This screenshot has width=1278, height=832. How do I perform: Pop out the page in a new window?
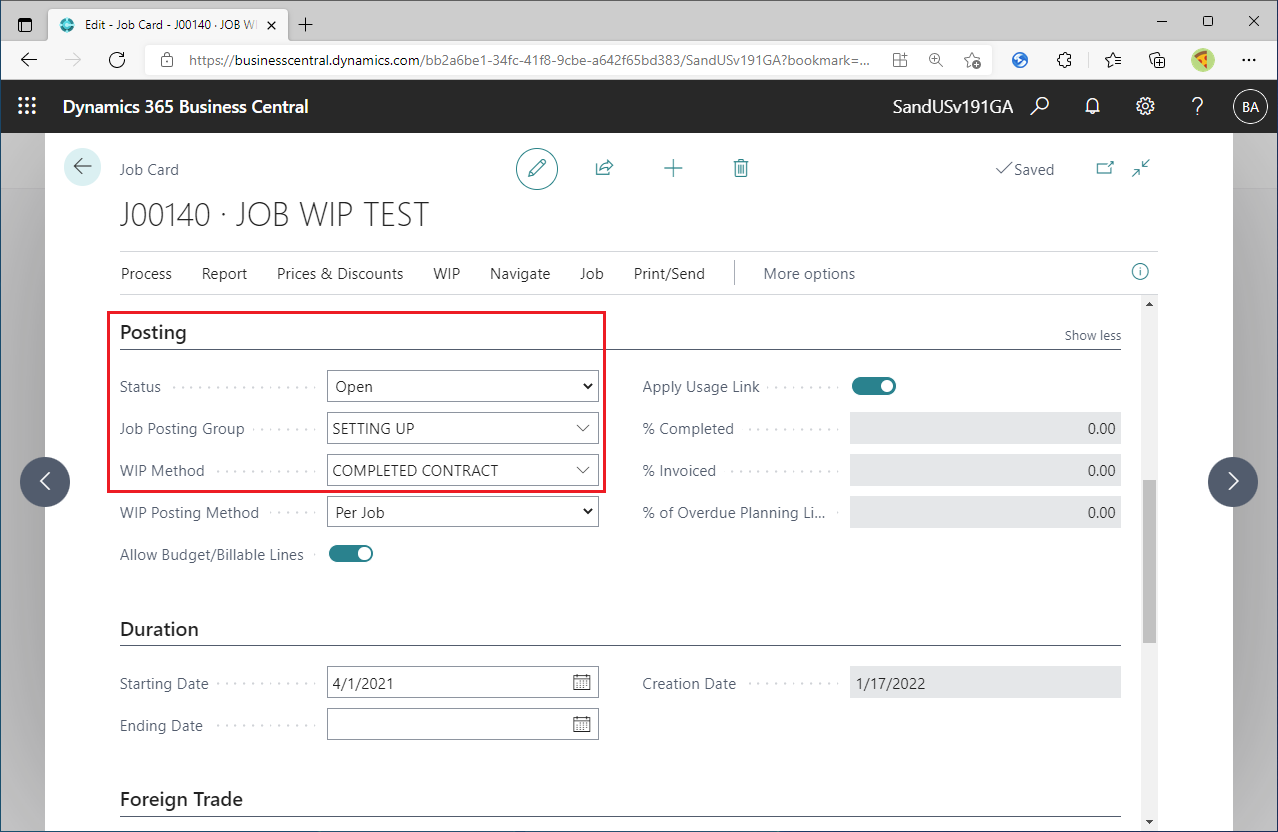pyautogui.click(x=1104, y=168)
